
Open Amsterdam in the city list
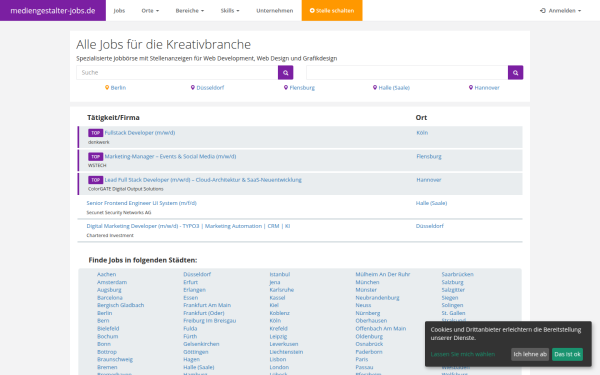coord(112,282)
